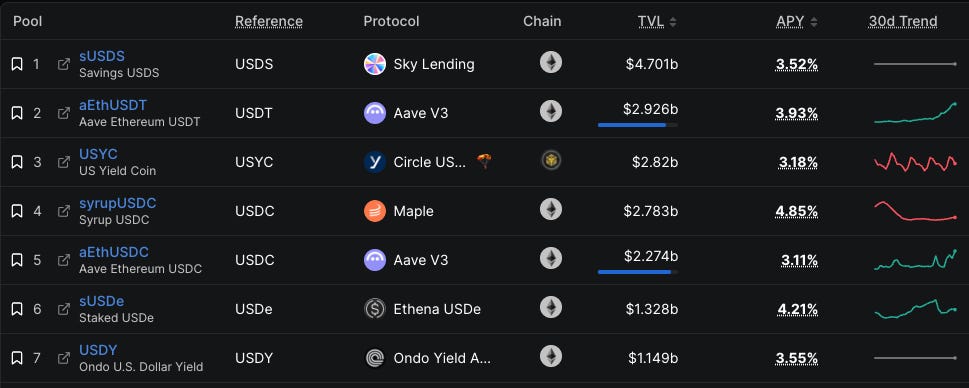The height and width of the screenshot is (388, 969).
Task: Open external link icon for syrupUSDC
Action: [64, 211]
